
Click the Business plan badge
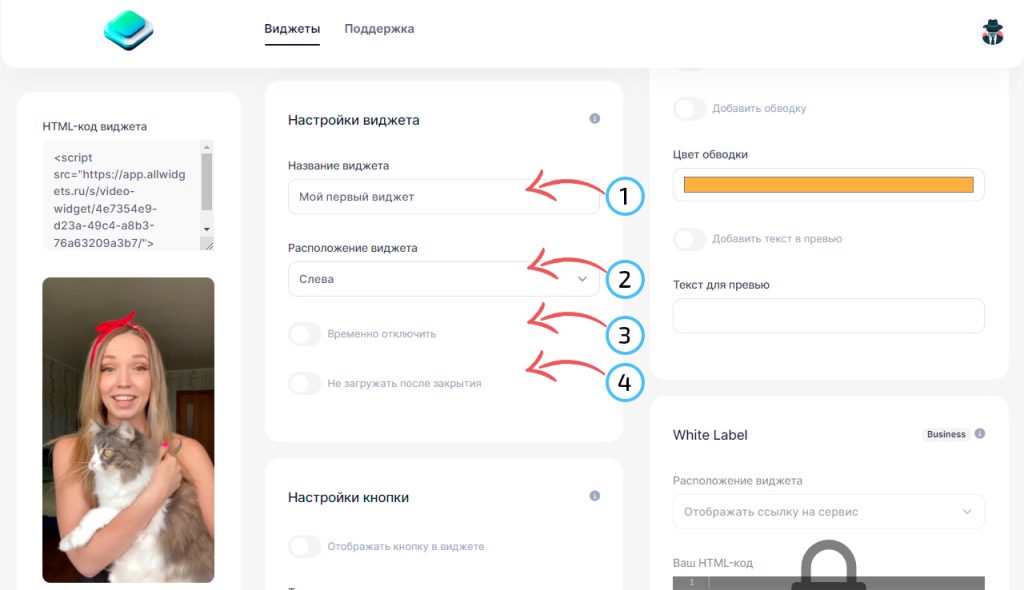coord(946,434)
